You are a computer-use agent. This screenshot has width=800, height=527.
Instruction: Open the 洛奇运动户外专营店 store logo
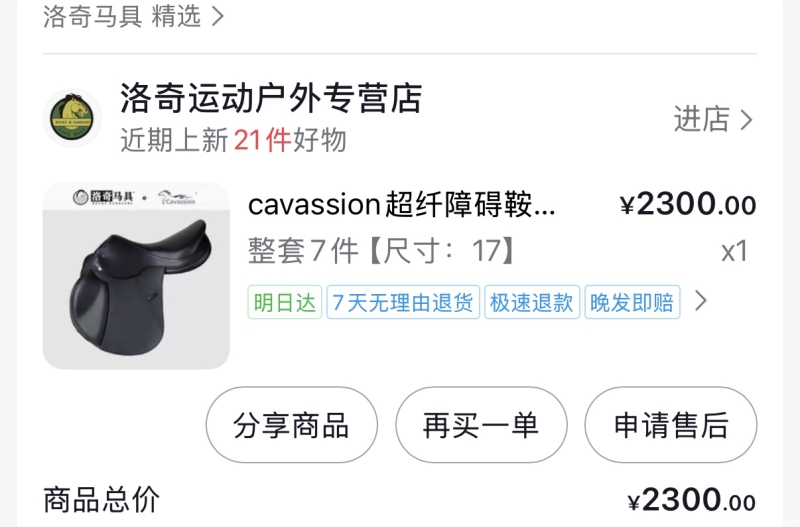tap(72, 118)
